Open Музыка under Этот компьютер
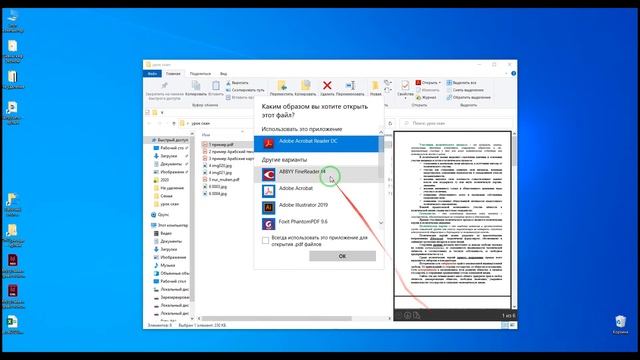 [167, 265]
